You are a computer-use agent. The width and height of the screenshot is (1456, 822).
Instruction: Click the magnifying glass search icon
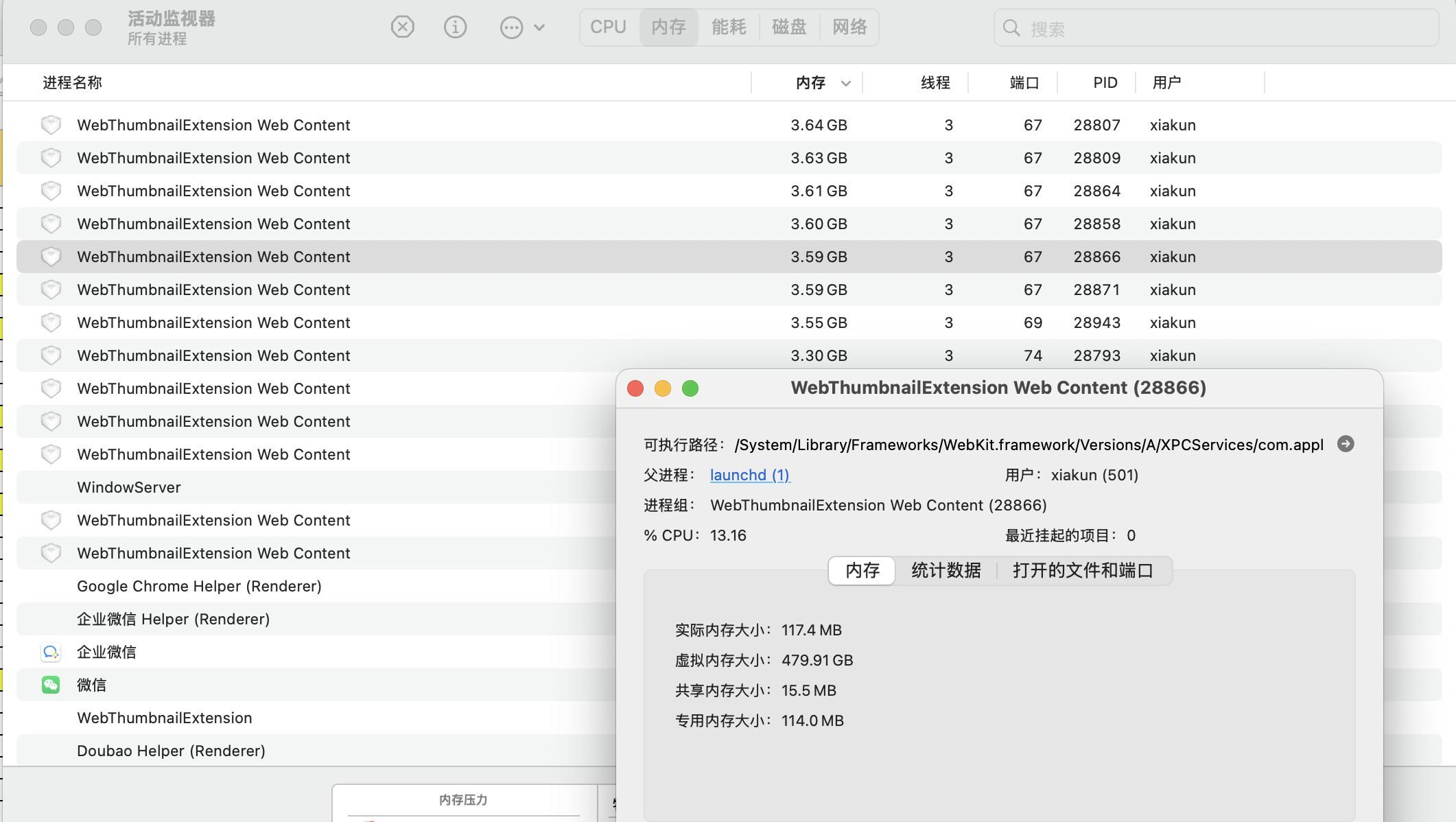coord(1011,28)
